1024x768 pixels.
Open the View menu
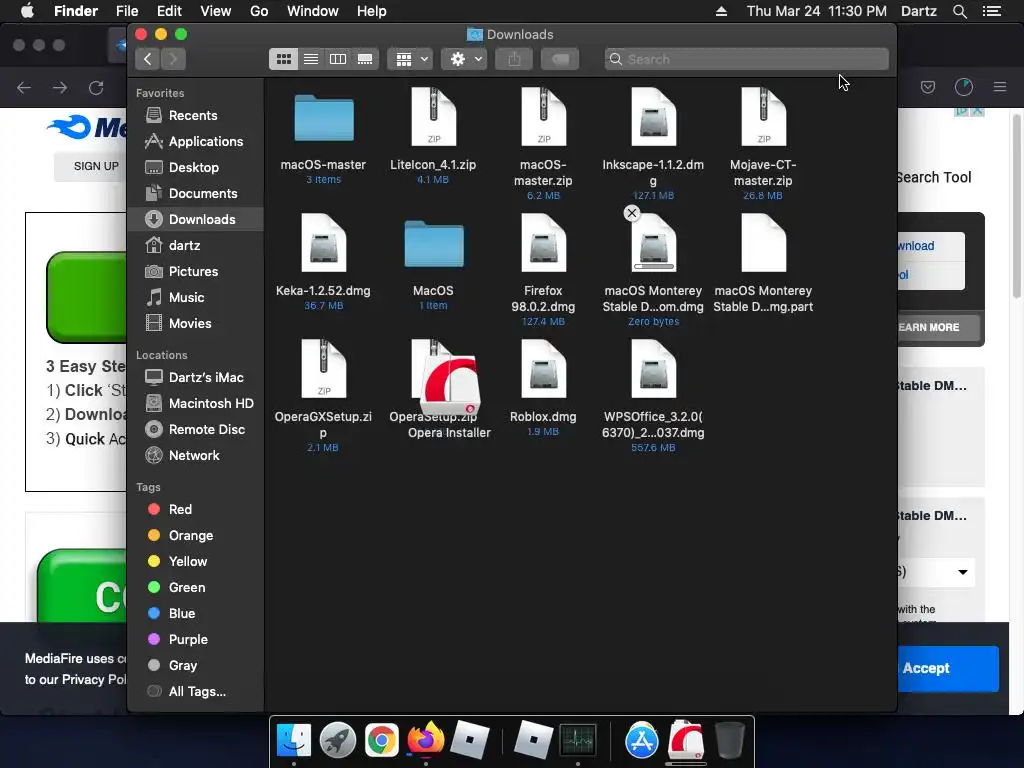tap(216, 11)
